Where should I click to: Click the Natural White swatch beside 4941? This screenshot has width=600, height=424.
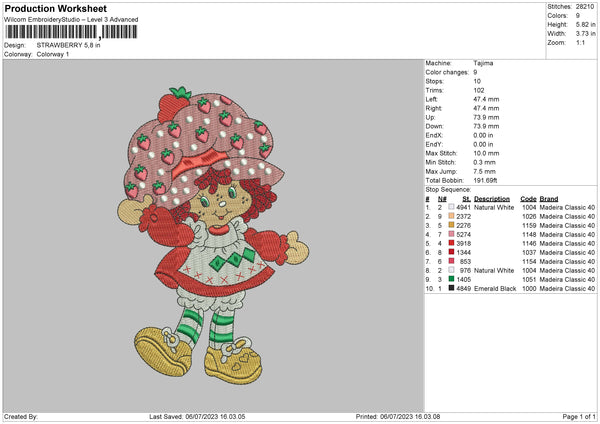[451, 207]
